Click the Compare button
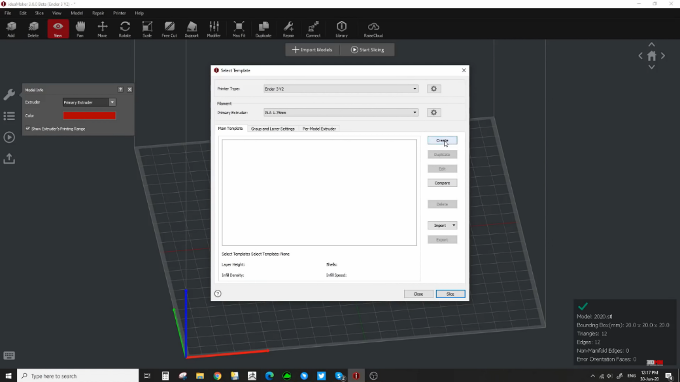The image size is (680, 382). pyautogui.click(x=442, y=183)
